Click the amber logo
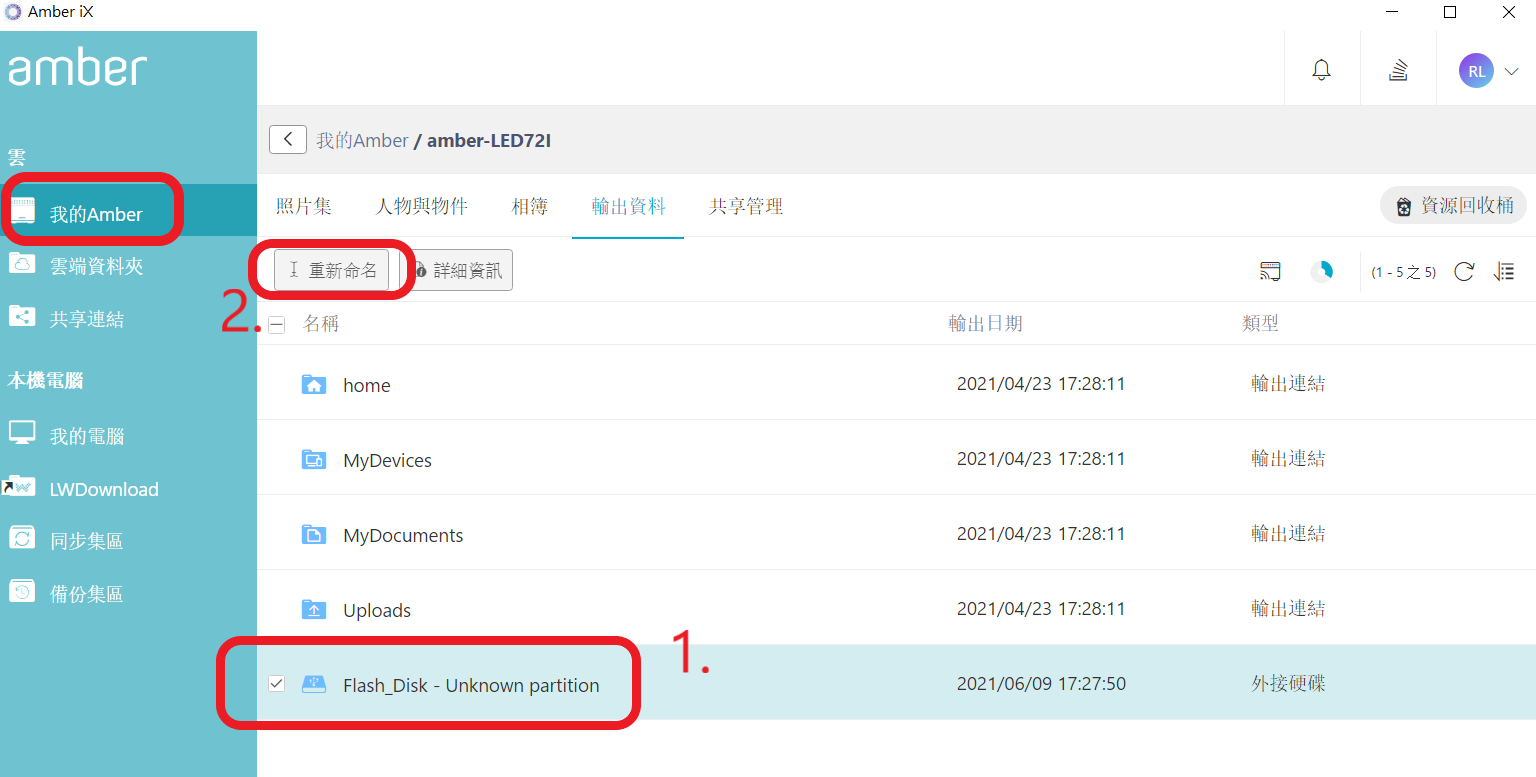 click(x=78, y=68)
